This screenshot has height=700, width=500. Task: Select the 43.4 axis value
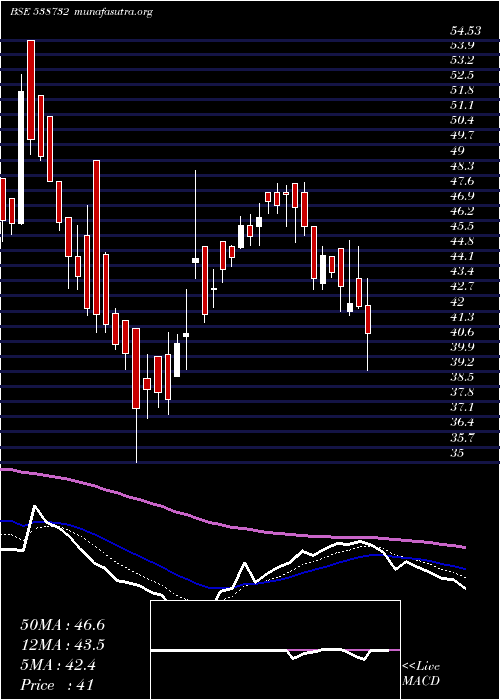462,271
